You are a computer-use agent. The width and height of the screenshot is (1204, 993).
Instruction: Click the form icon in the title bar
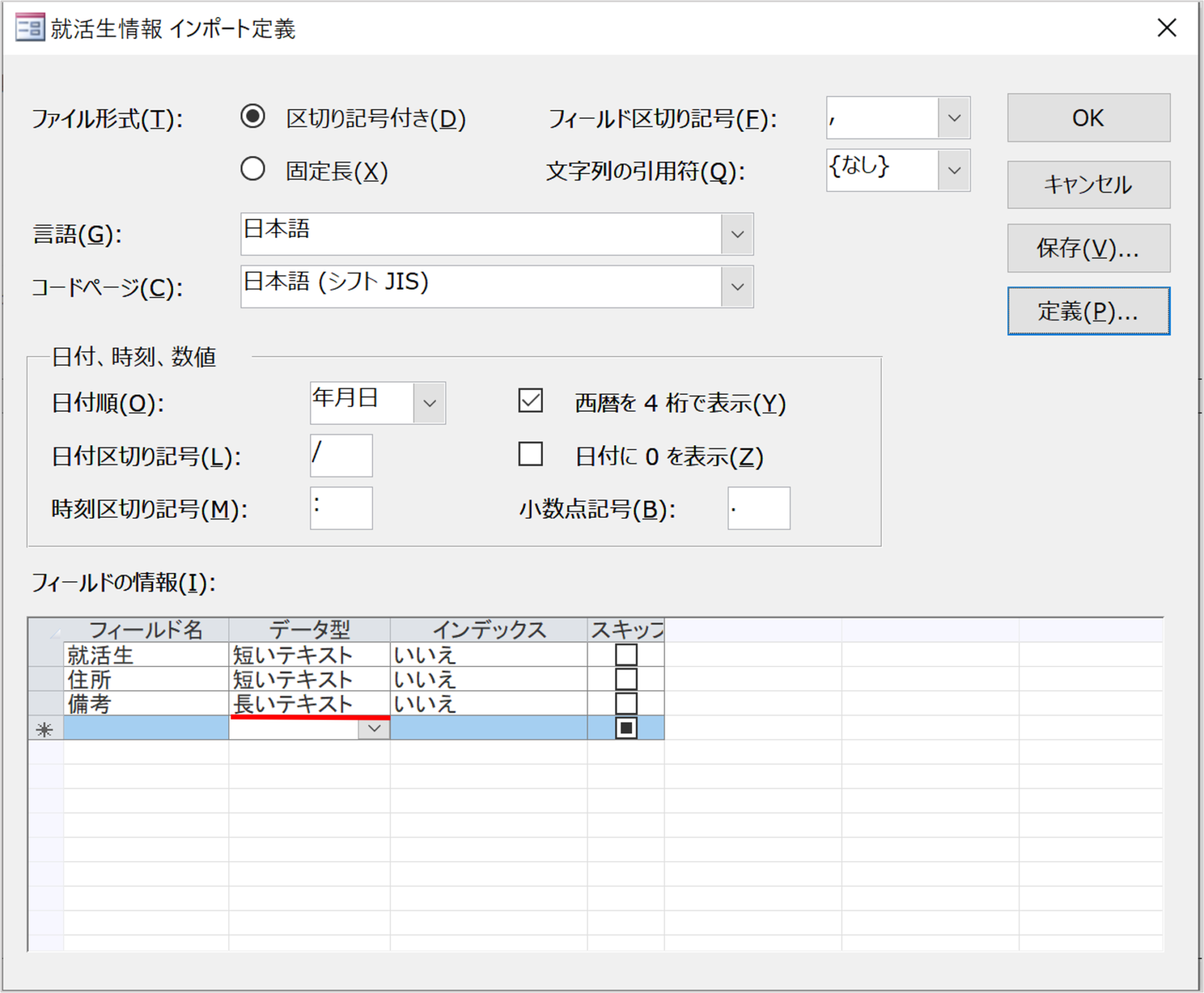click(29, 28)
